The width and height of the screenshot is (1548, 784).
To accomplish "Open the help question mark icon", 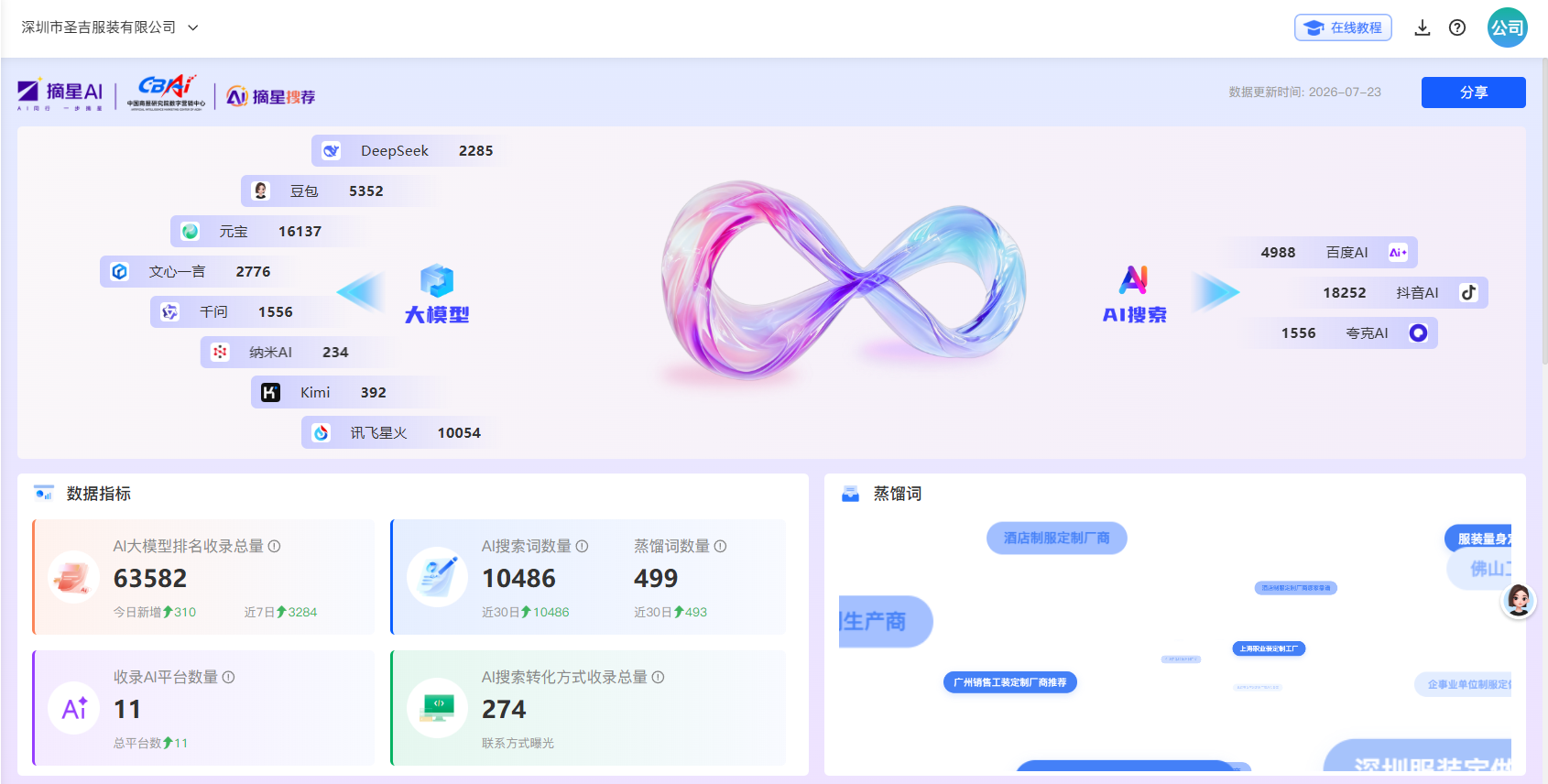I will click(x=1457, y=27).
